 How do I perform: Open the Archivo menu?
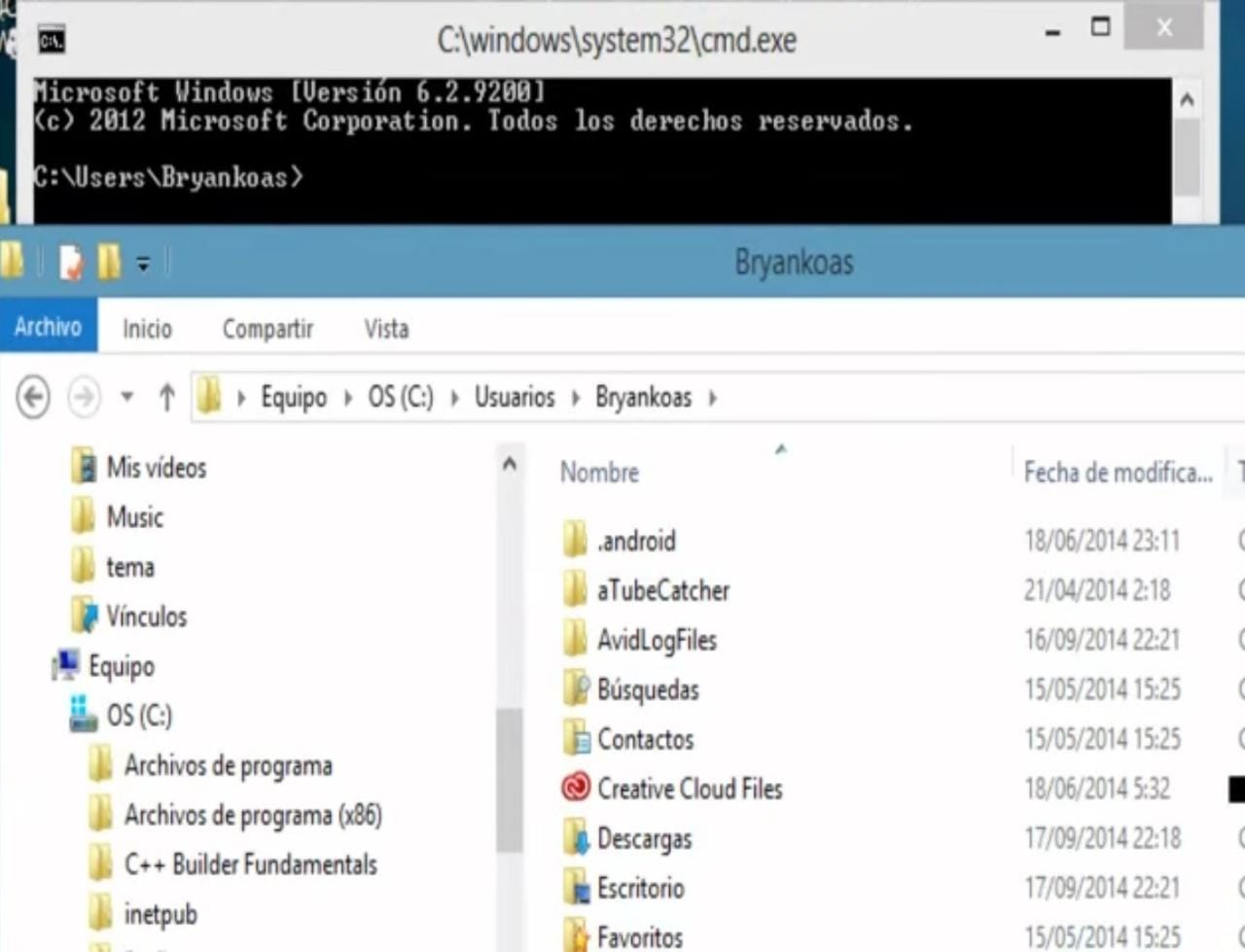coord(48,327)
